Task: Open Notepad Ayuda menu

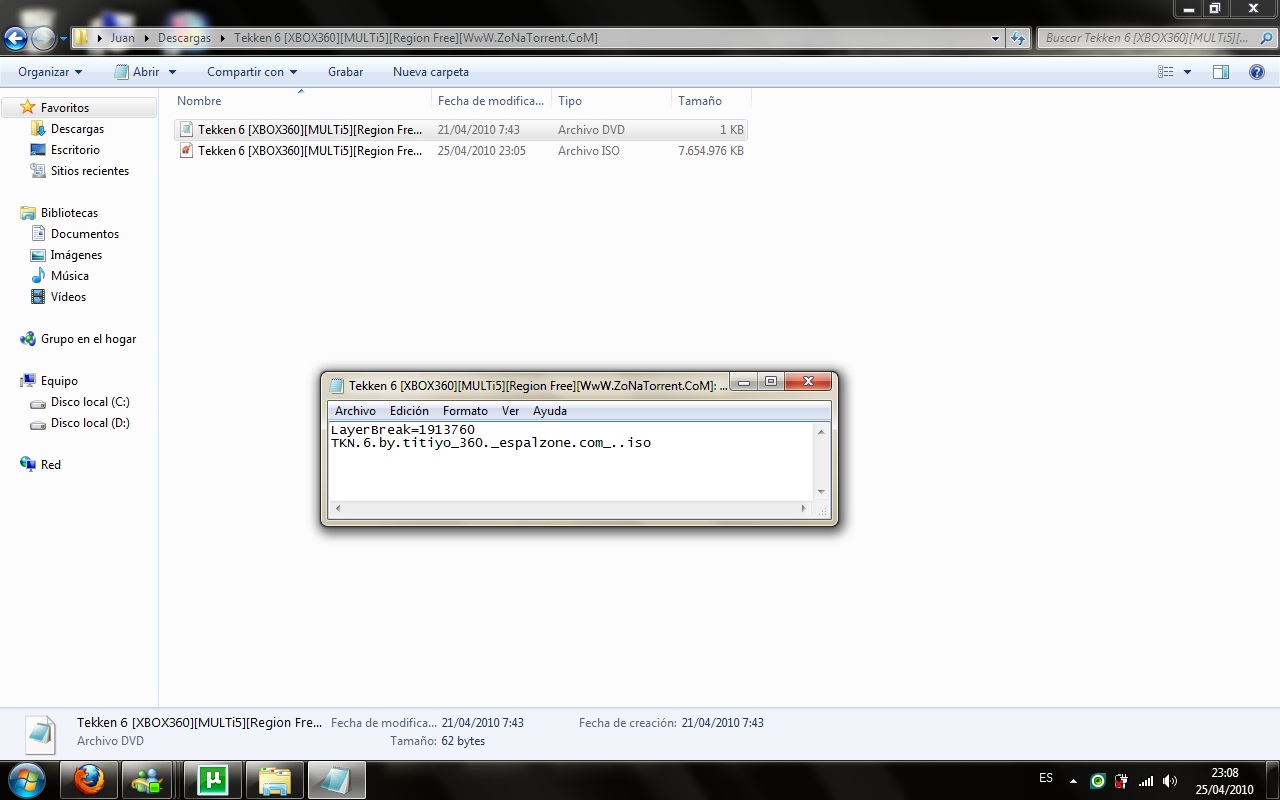Action: point(550,411)
